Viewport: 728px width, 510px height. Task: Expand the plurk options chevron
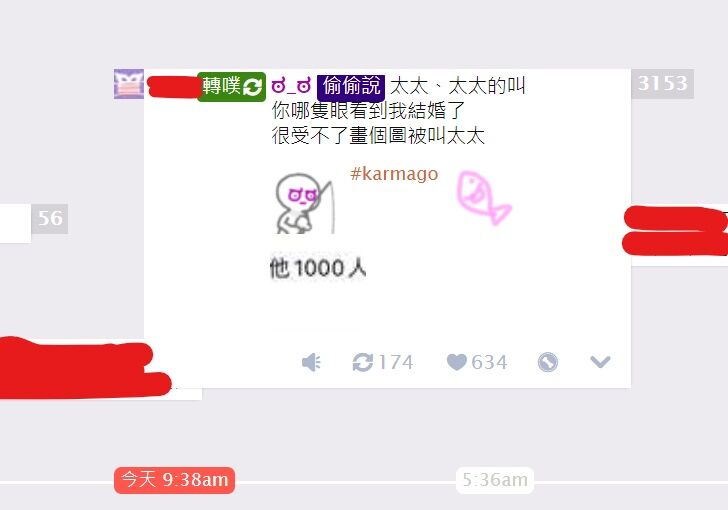(x=600, y=361)
